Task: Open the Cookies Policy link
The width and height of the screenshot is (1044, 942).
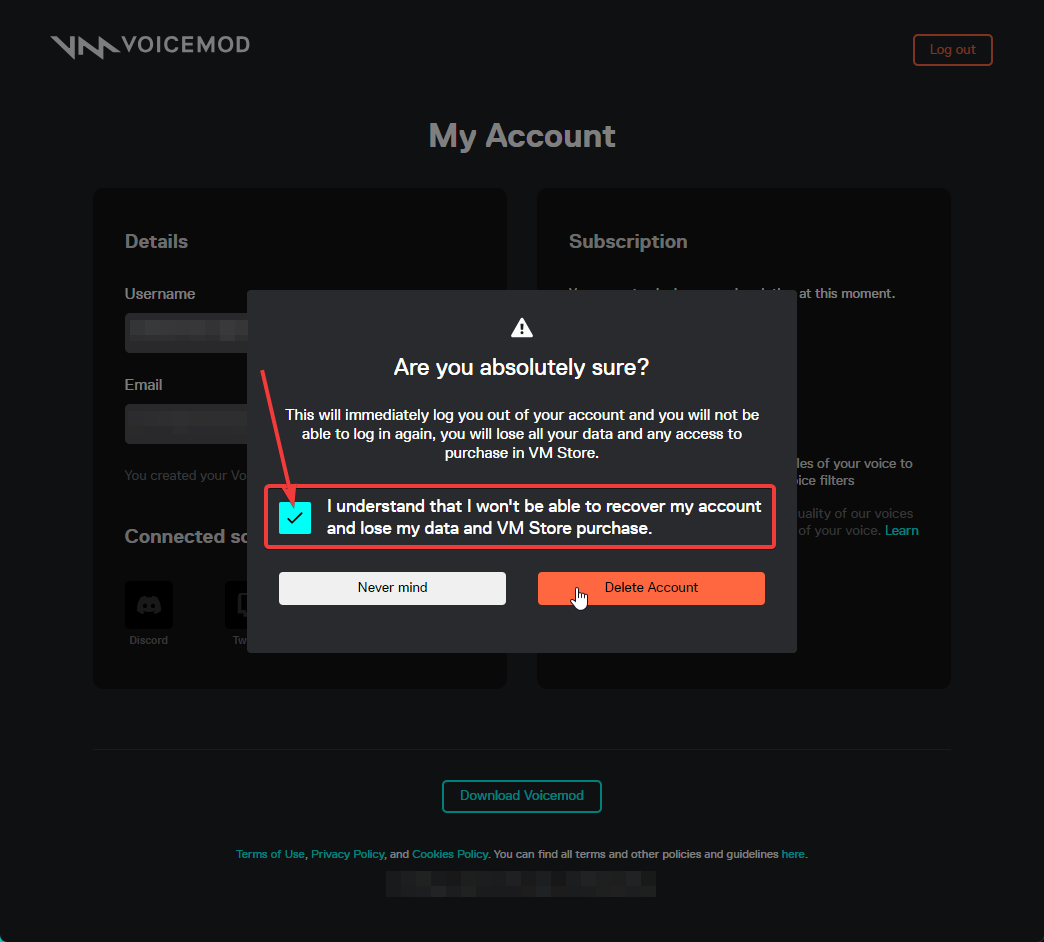Action: [x=450, y=854]
